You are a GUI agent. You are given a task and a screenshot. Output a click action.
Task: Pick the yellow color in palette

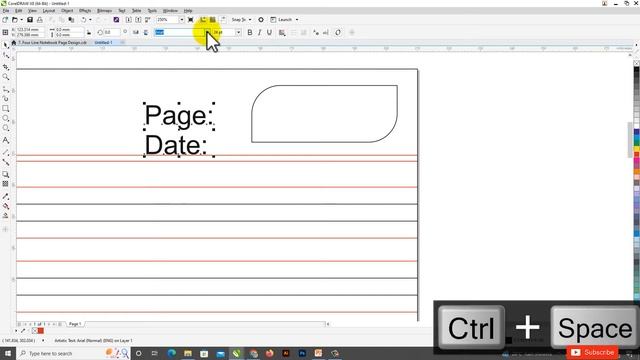tap(637, 150)
